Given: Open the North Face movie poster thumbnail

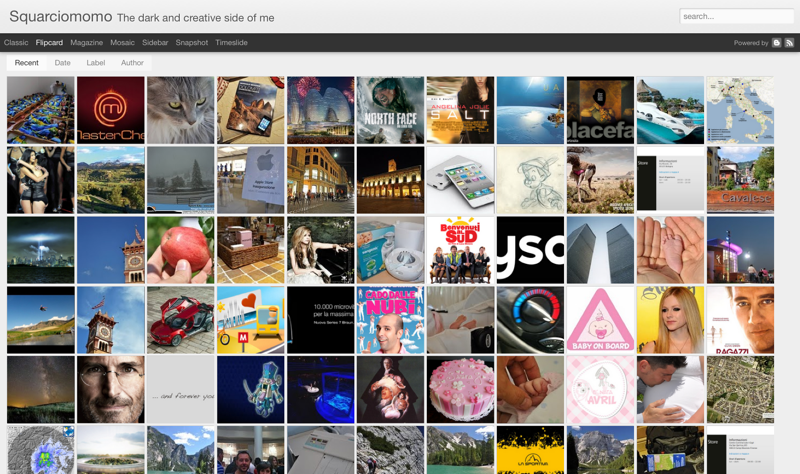Looking at the screenshot, I should pyautogui.click(x=390, y=110).
